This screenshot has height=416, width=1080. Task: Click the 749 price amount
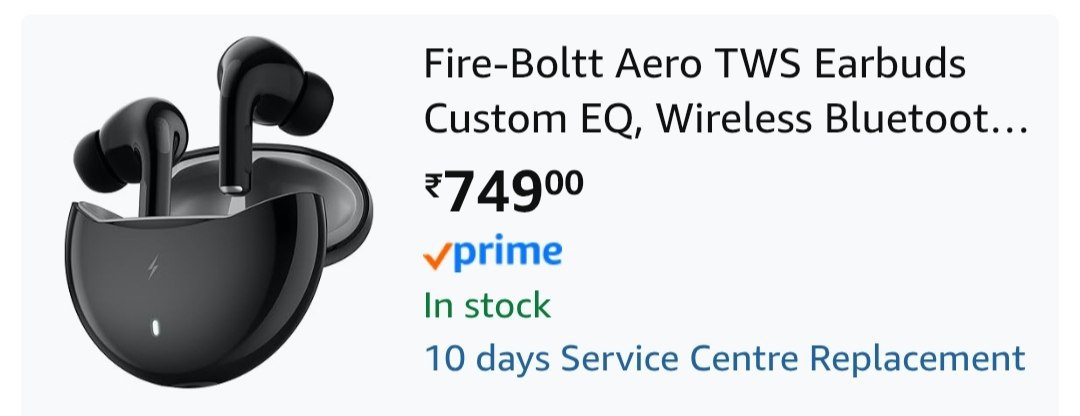coord(493,192)
